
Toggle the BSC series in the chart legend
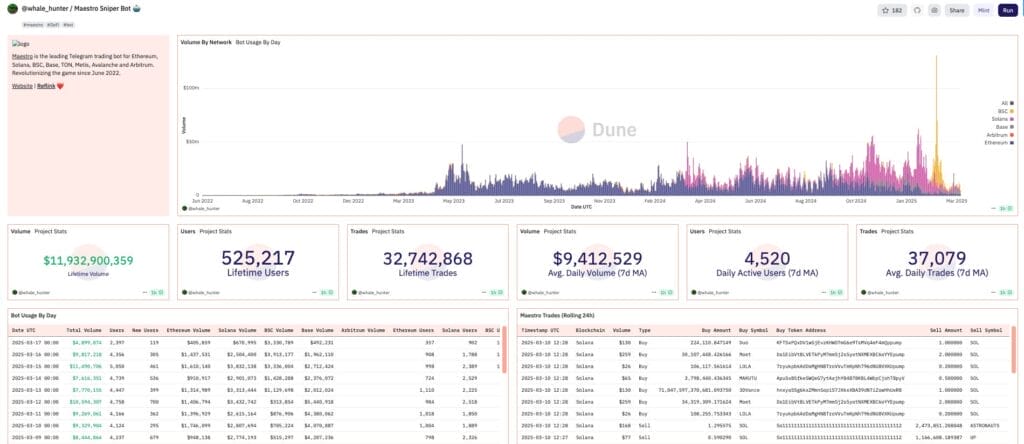tap(1006, 111)
